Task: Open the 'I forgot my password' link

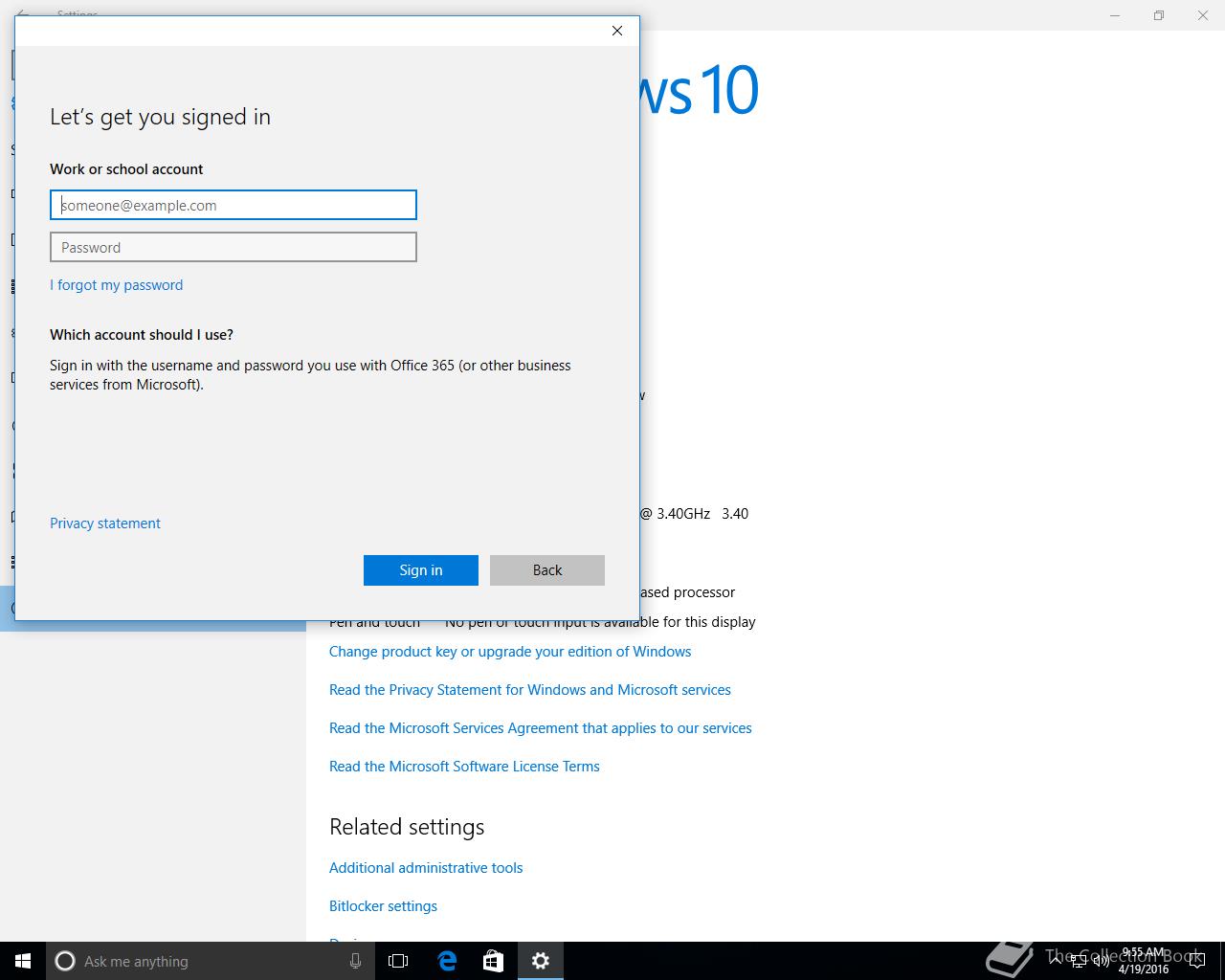Action: coord(116,285)
